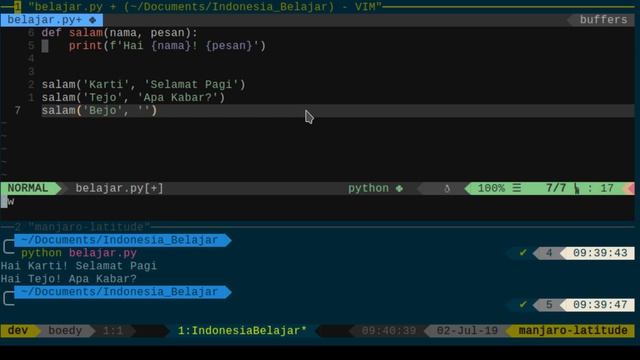Click the buffers label in tabline
640x360 pixels.
(x=603, y=20)
